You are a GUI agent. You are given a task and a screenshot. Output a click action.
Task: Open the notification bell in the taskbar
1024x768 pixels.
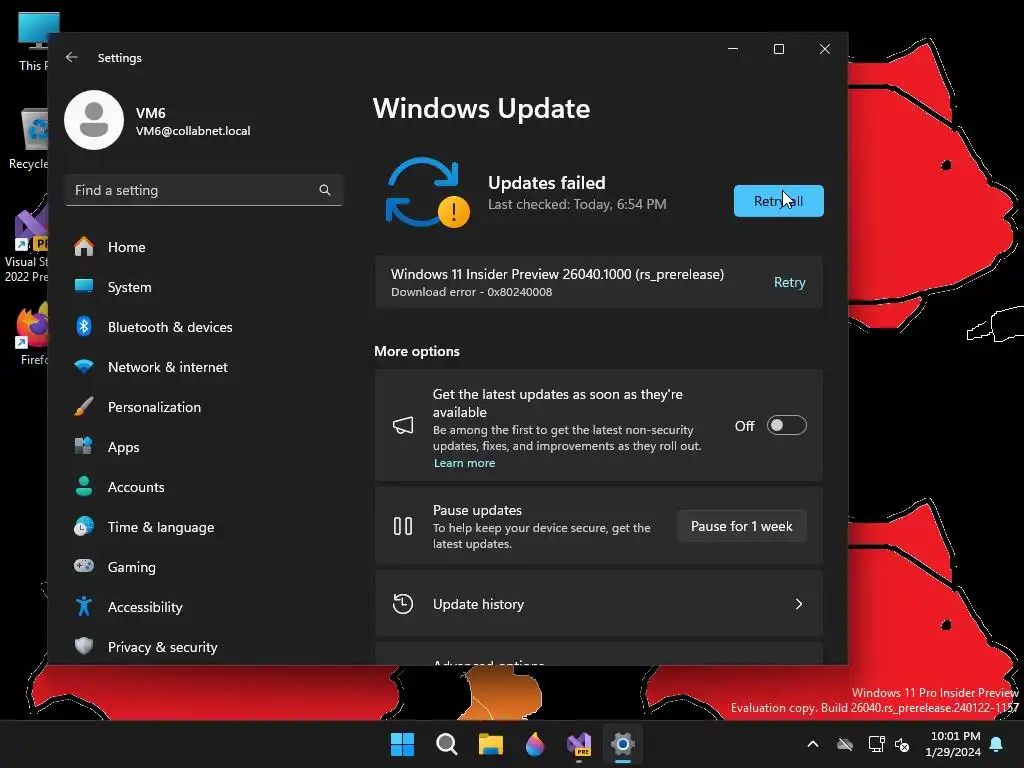click(997, 744)
